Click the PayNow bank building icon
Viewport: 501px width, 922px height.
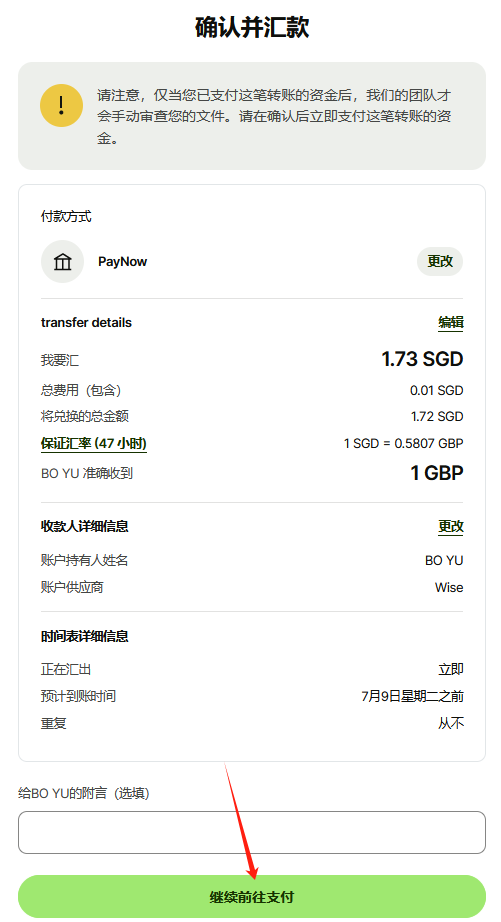tap(62, 262)
